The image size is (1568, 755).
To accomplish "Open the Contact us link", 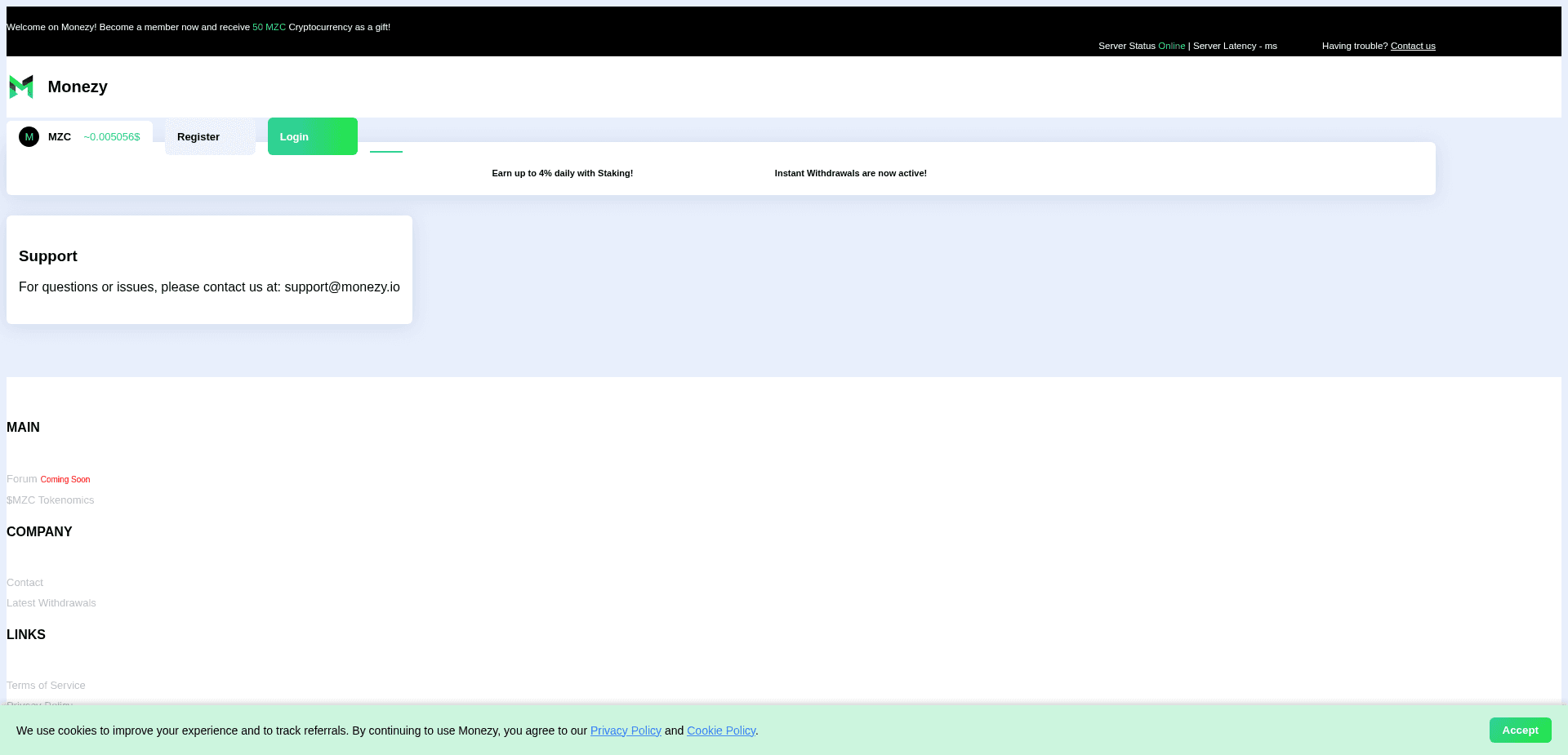I will (x=1412, y=46).
